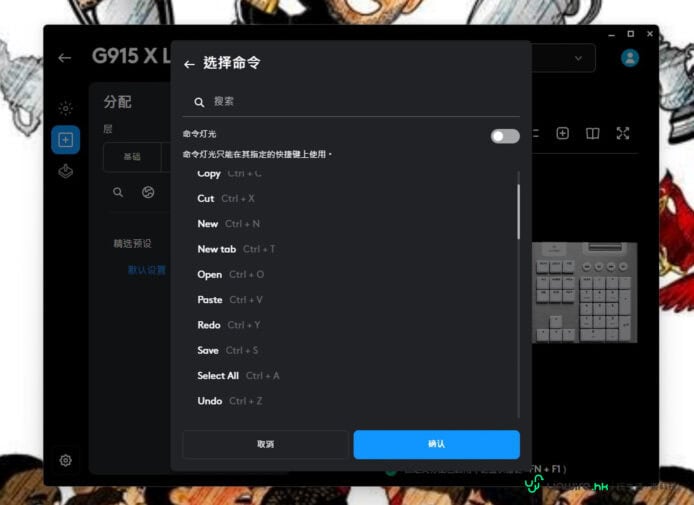Choose the Select All command

[x=238, y=376]
